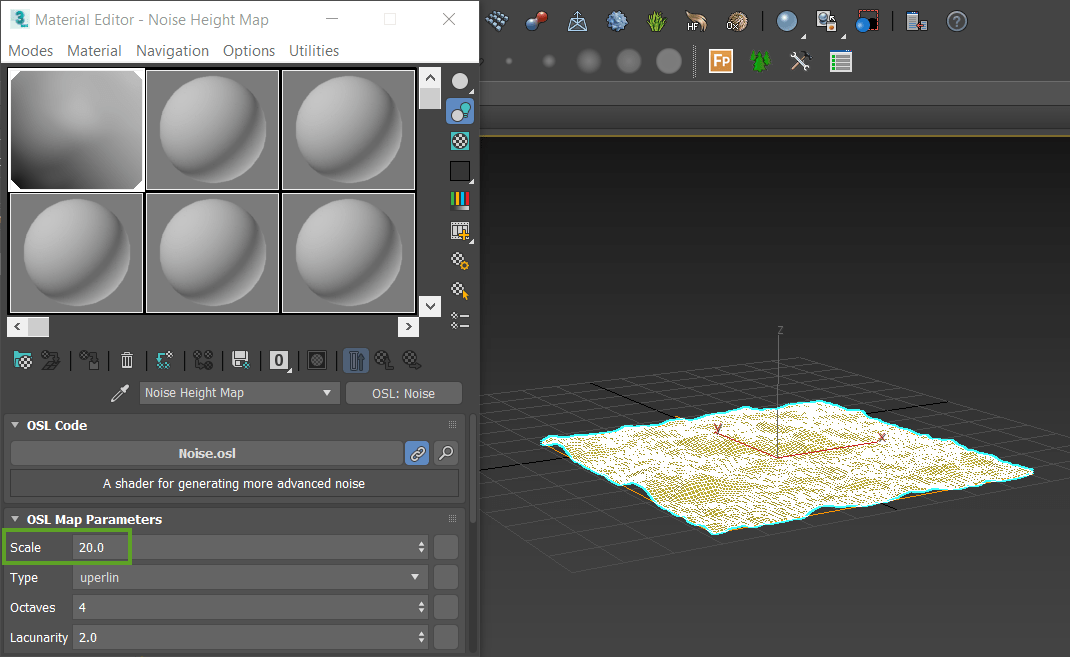Open the Utilities menu
Viewport: 1070px width, 657px height.
click(313, 50)
